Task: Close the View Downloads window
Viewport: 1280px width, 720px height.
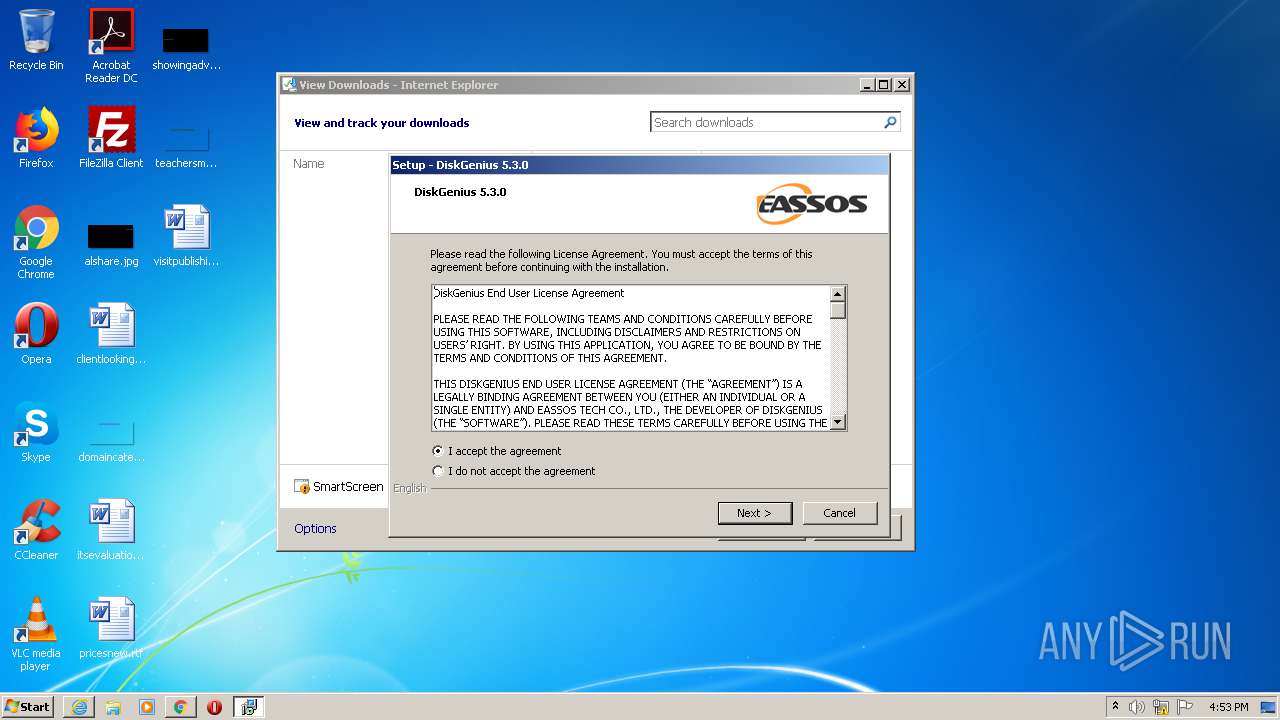Action: [901, 85]
